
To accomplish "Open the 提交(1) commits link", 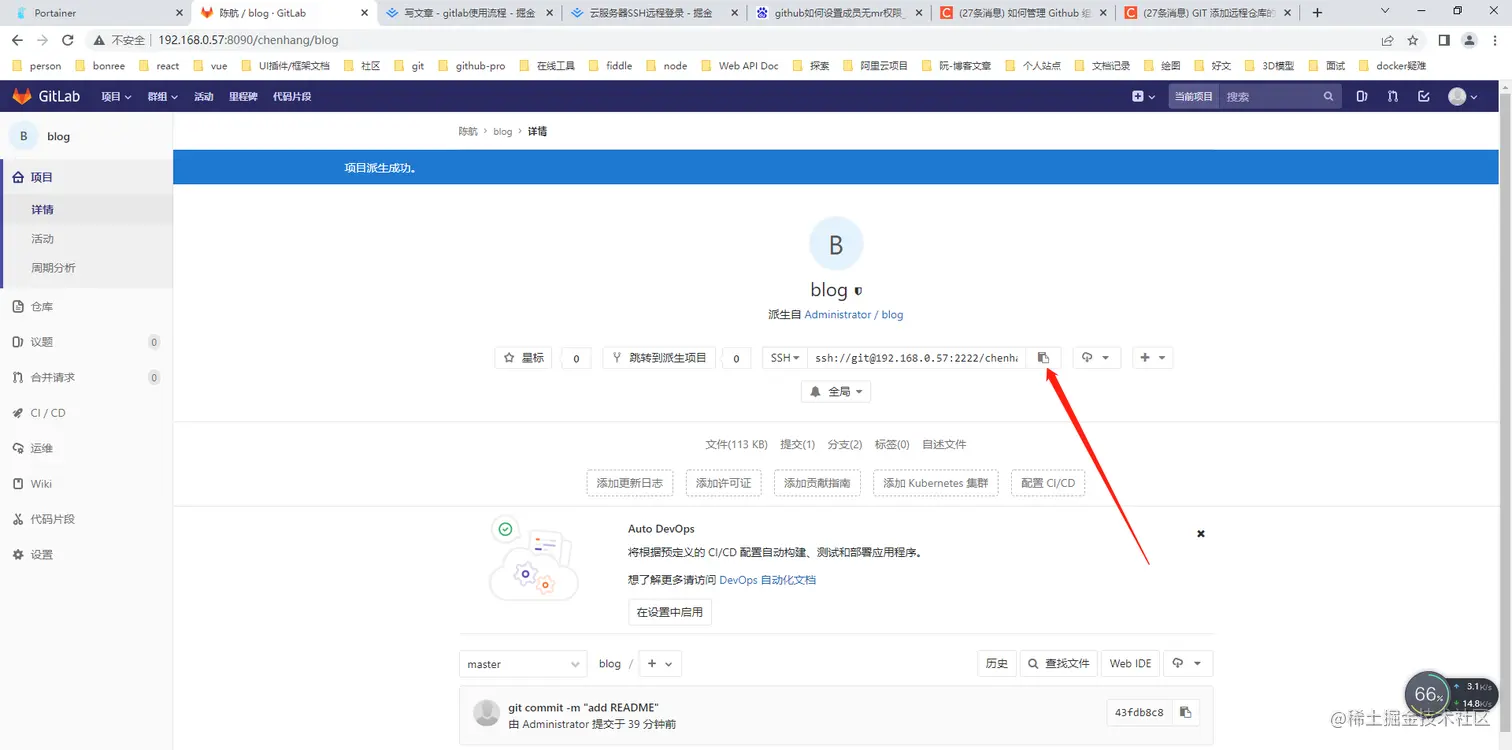I will [x=797, y=445].
